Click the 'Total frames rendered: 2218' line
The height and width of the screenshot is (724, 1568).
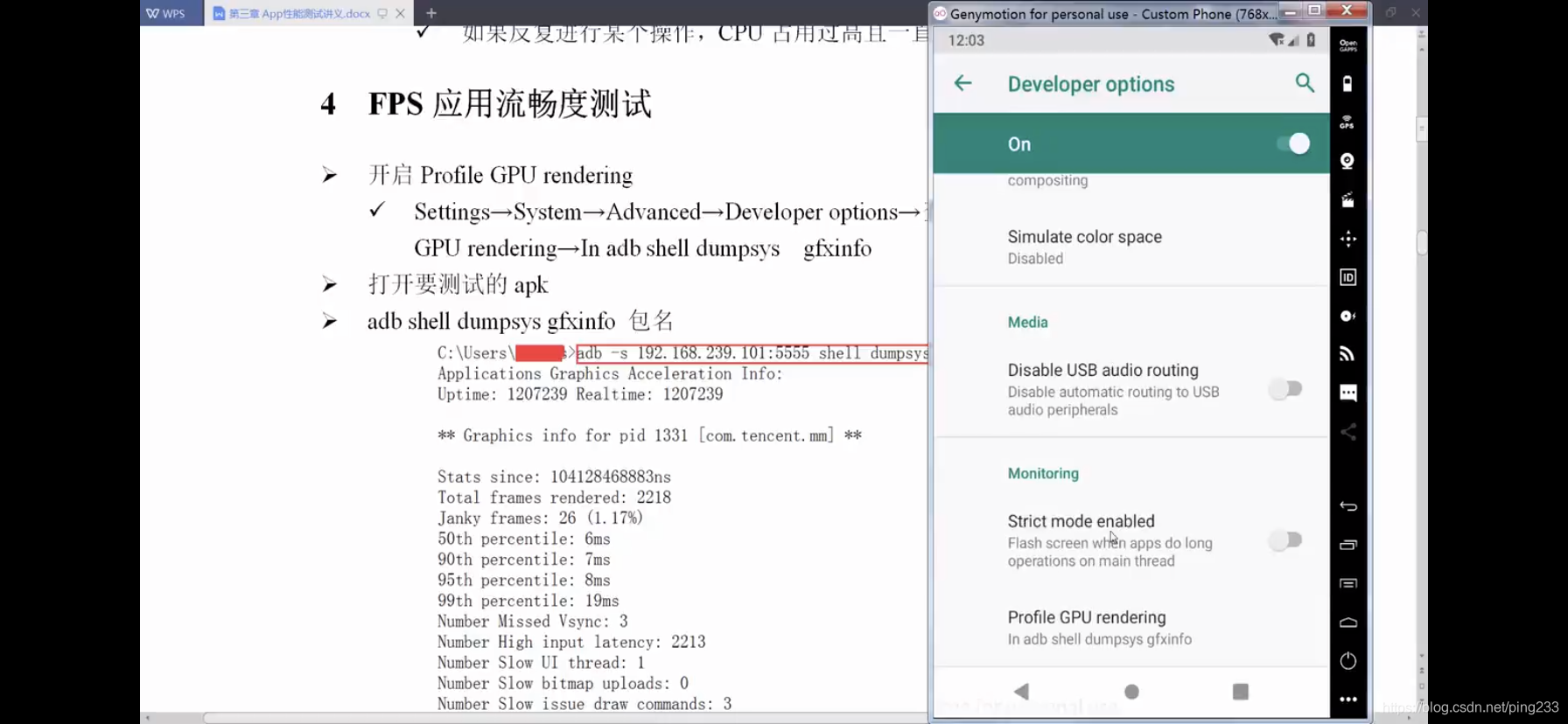[554, 498]
